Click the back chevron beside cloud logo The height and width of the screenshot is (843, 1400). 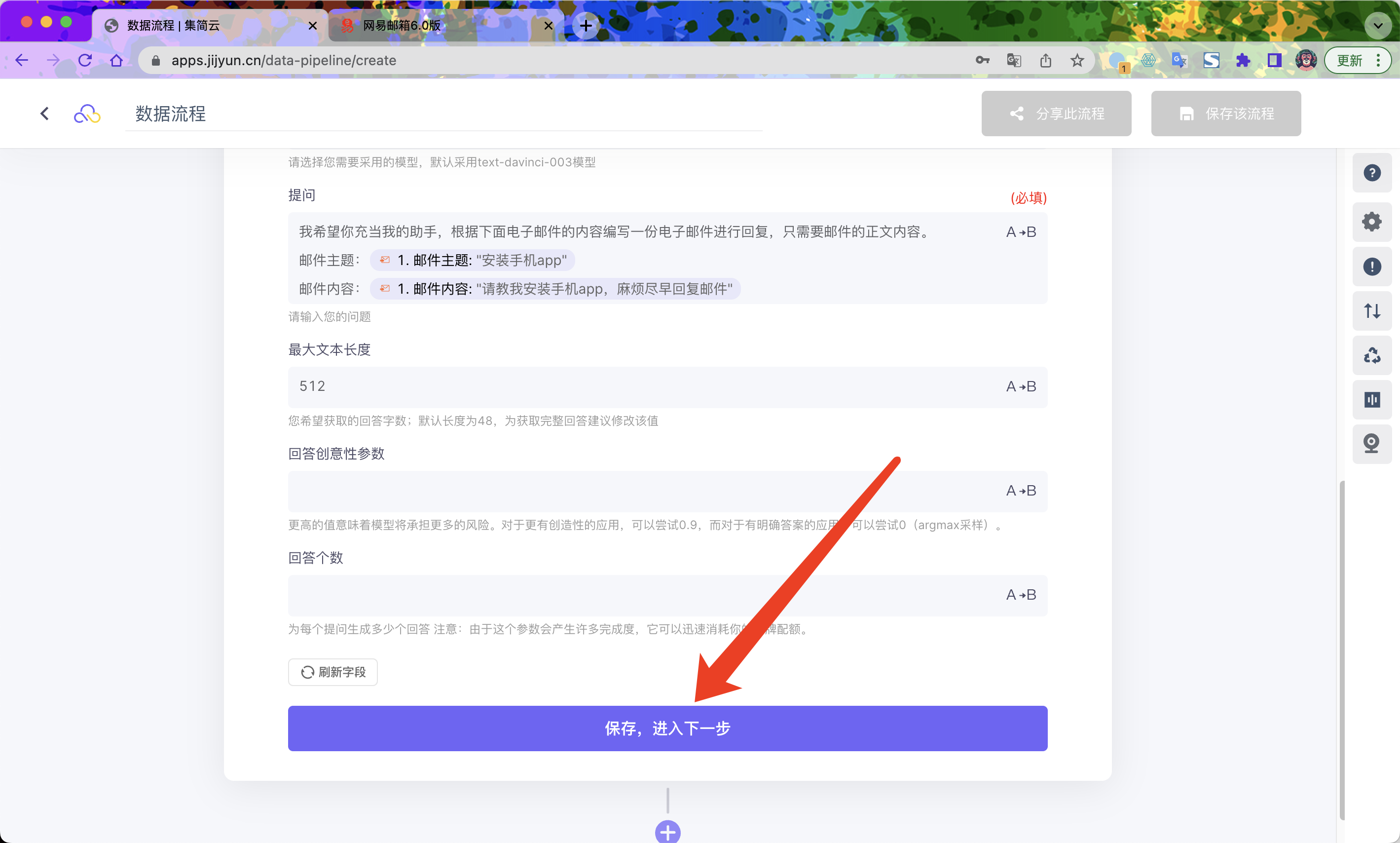45,114
